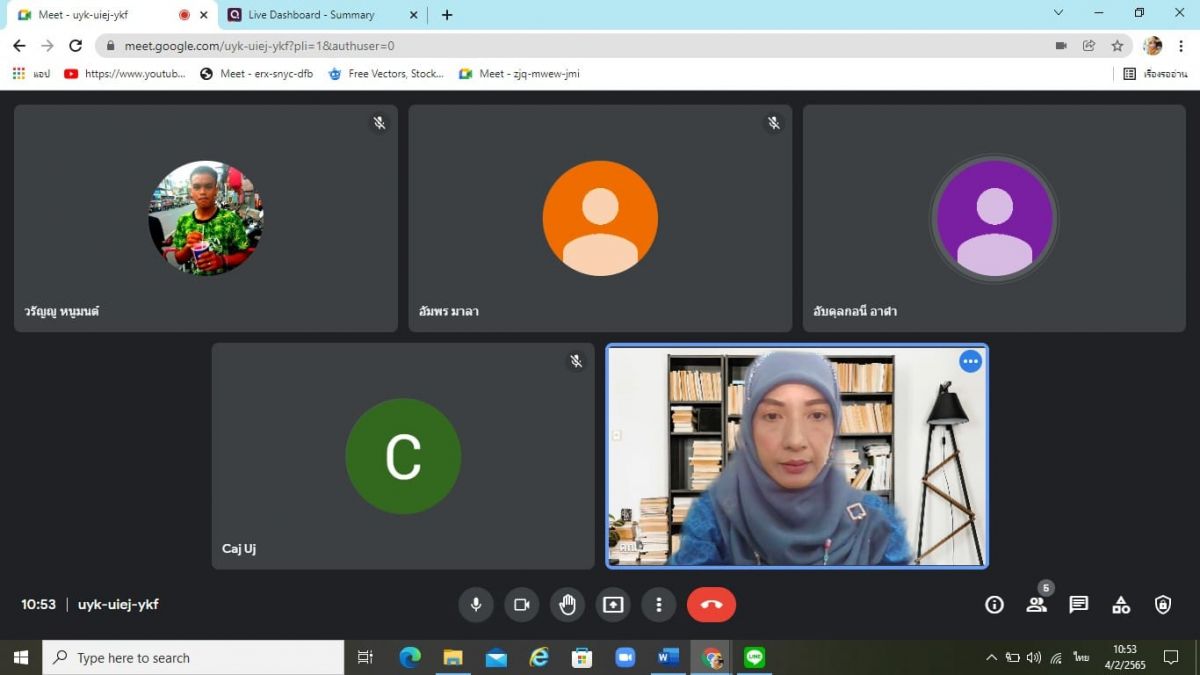1200x675 pixels.
Task: Open the Activities panel
Action: [1121, 605]
